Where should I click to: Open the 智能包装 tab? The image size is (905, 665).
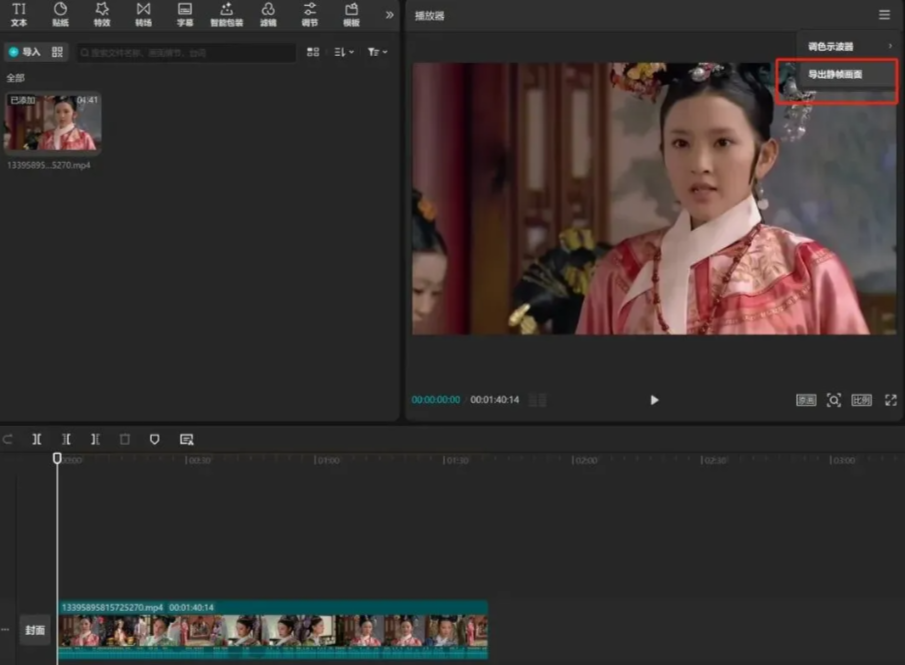point(226,15)
